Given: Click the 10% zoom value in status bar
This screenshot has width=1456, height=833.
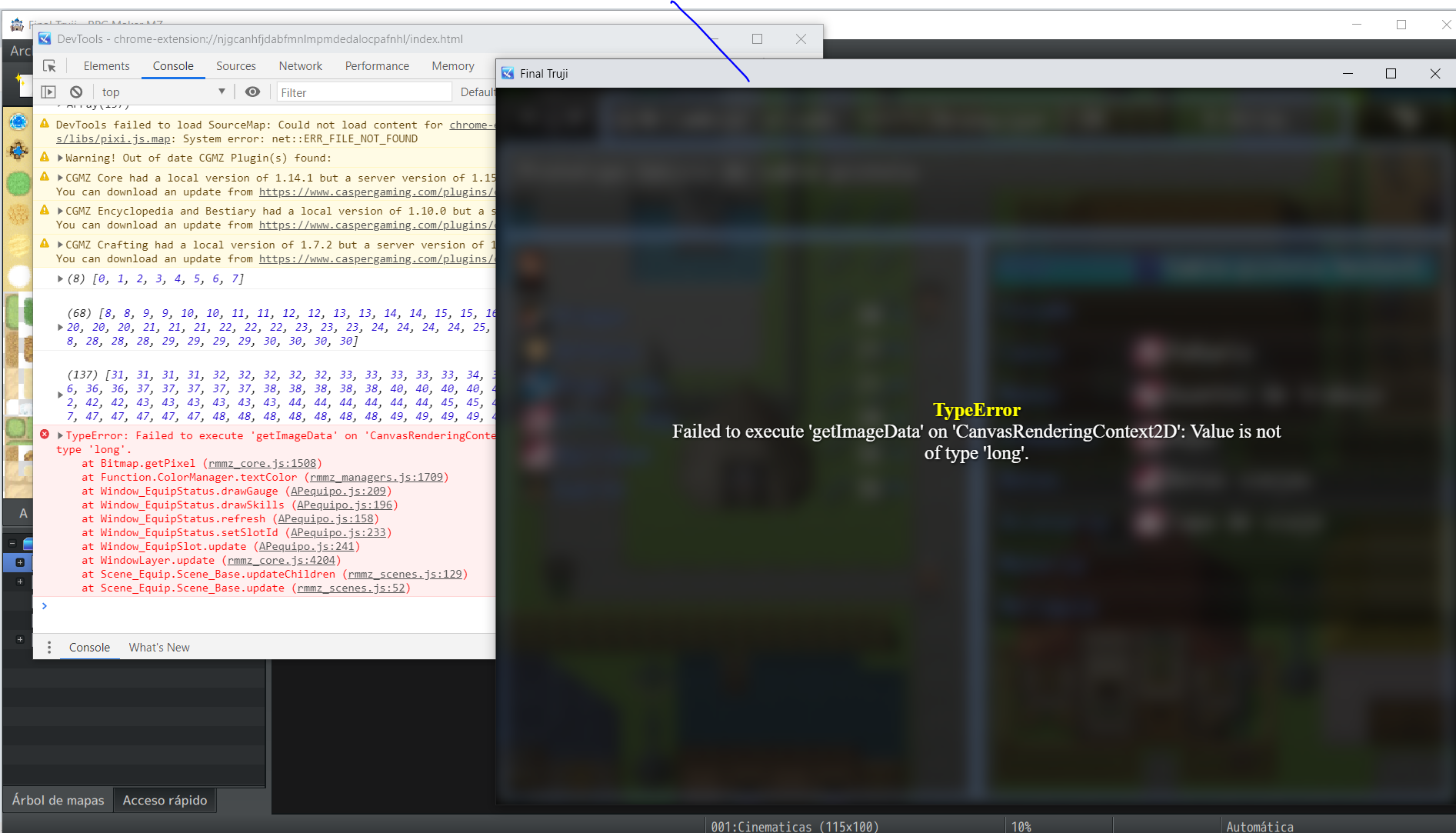Looking at the screenshot, I should tap(1021, 826).
